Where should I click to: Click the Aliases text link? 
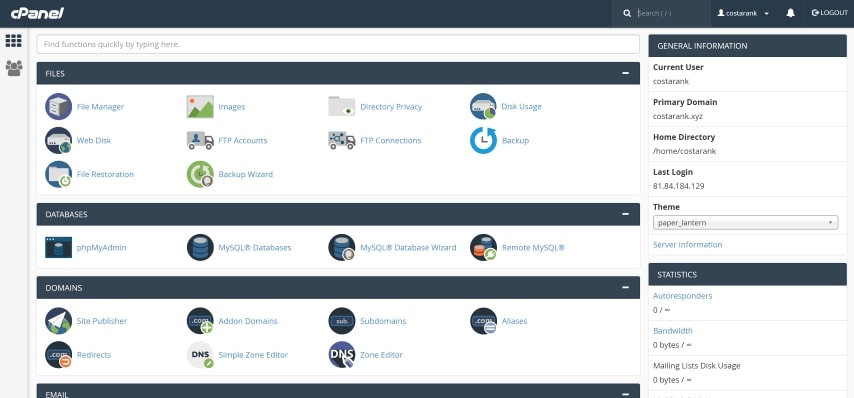click(514, 321)
